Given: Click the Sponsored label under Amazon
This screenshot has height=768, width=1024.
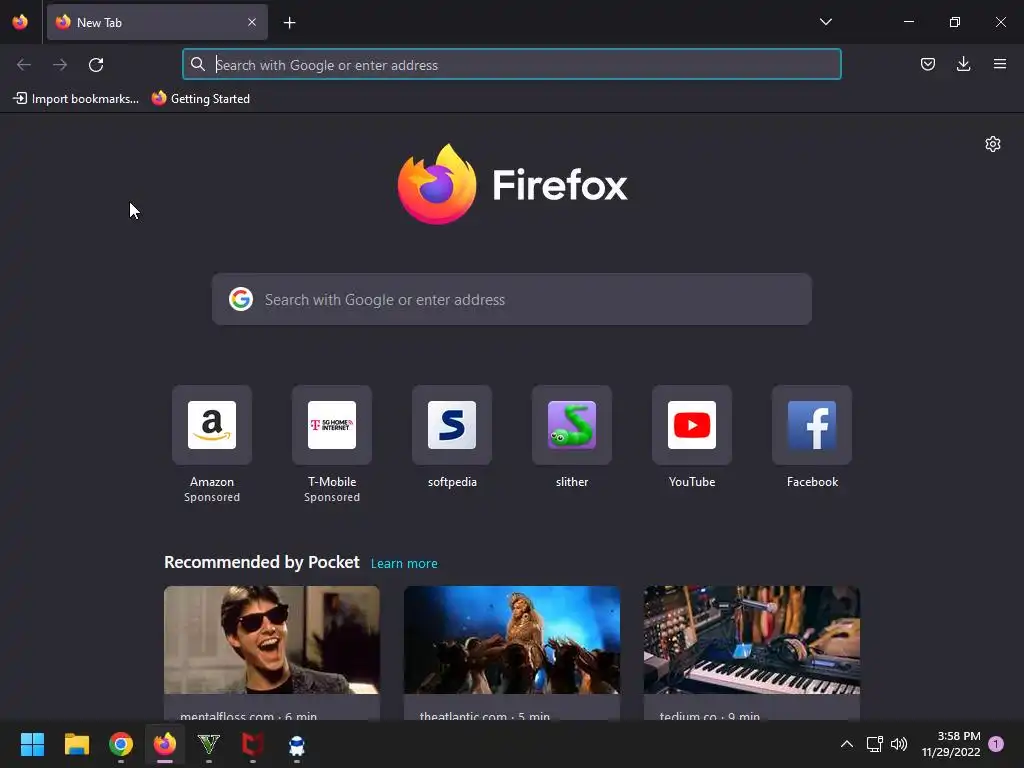Looking at the screenshot, I should [212, 497].
